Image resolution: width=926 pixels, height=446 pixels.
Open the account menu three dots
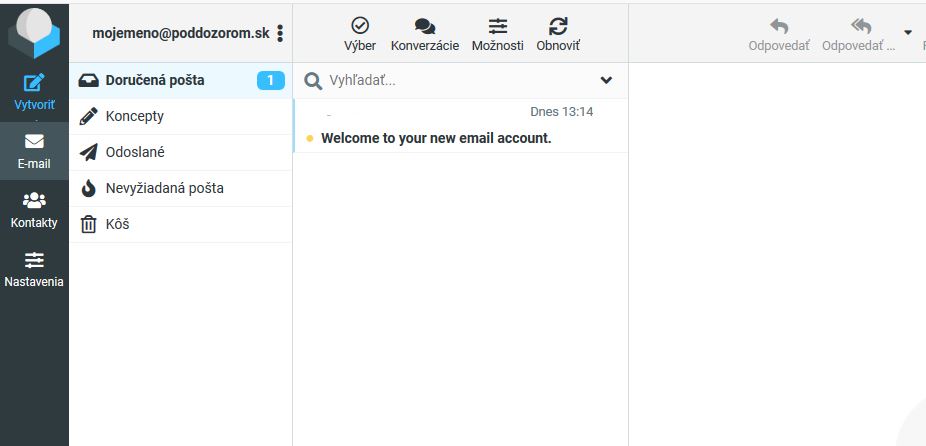280,33
